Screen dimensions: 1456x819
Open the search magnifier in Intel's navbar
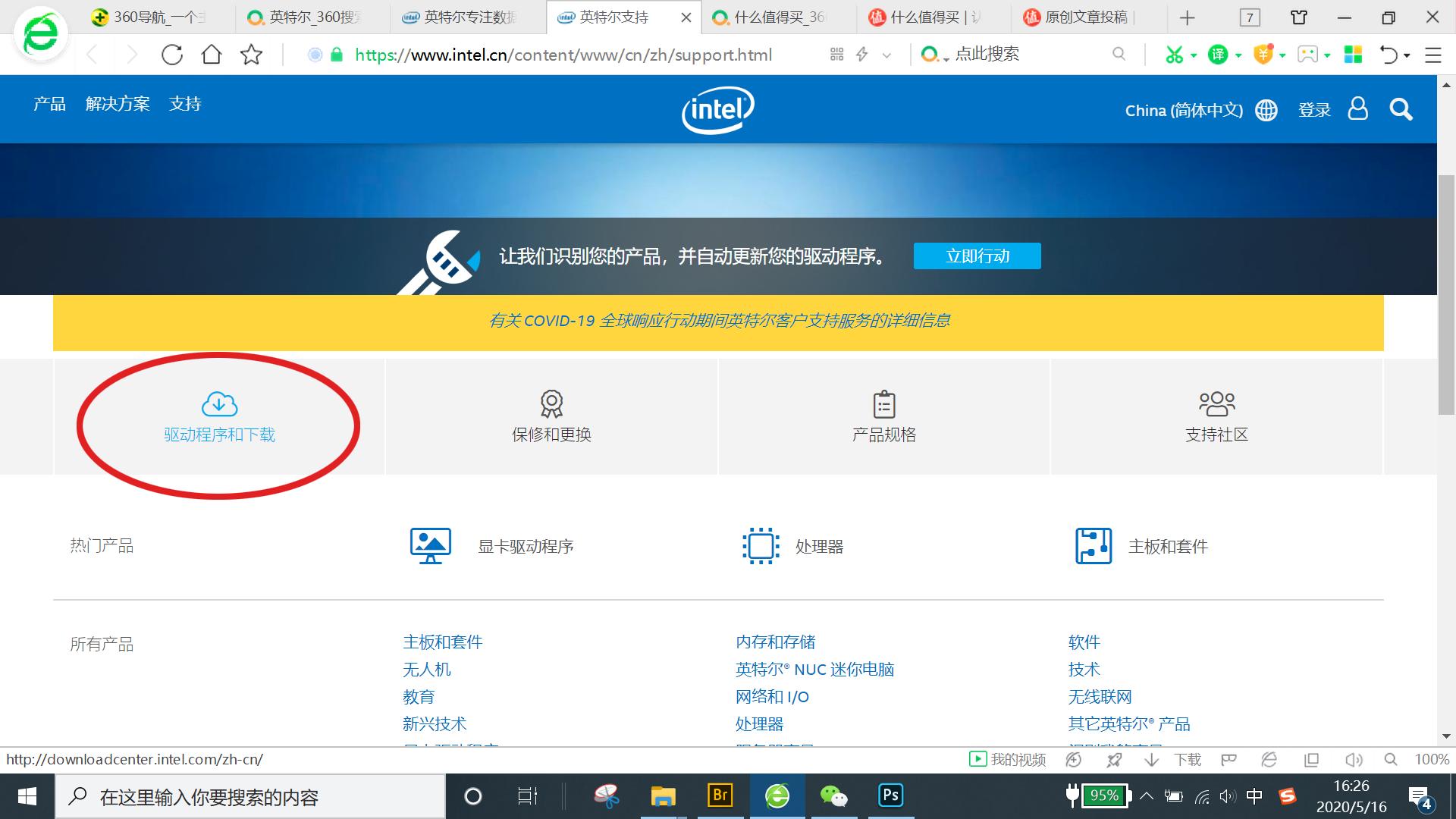[x=1401, y=110]
